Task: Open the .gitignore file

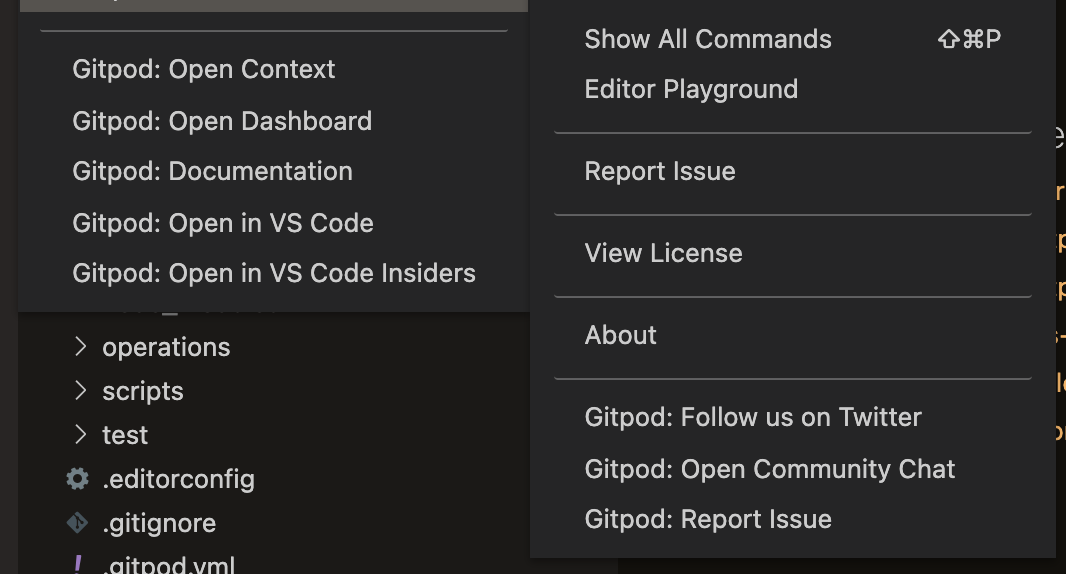Action: pos(159,524)
